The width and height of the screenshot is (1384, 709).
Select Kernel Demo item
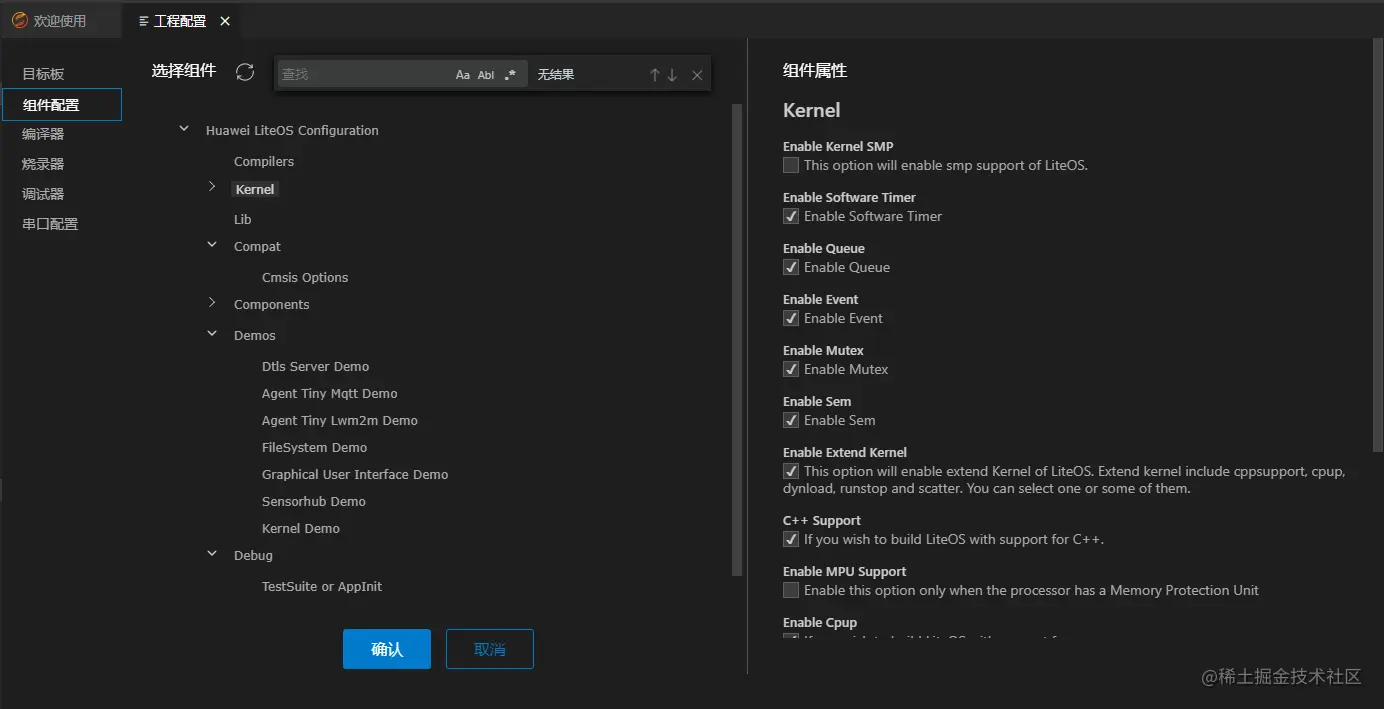point(301,528)
